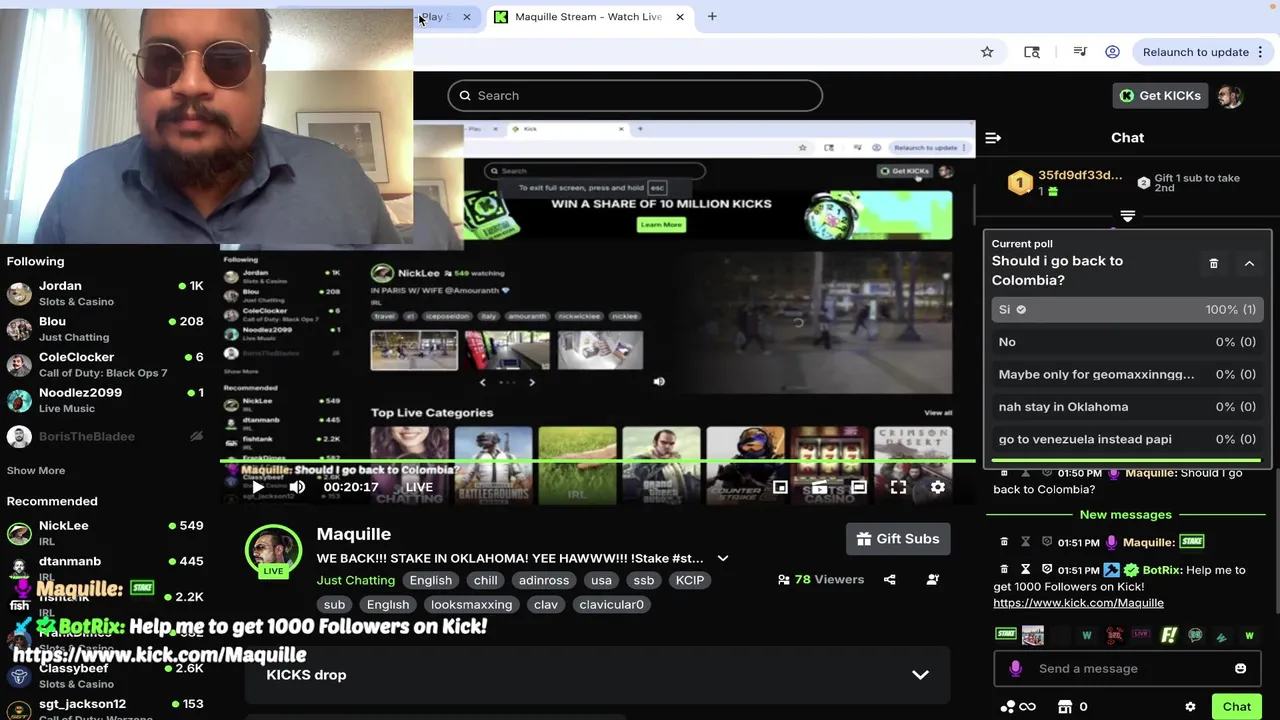Delete the current poll with the trash icon

(x=1214, y=263)
